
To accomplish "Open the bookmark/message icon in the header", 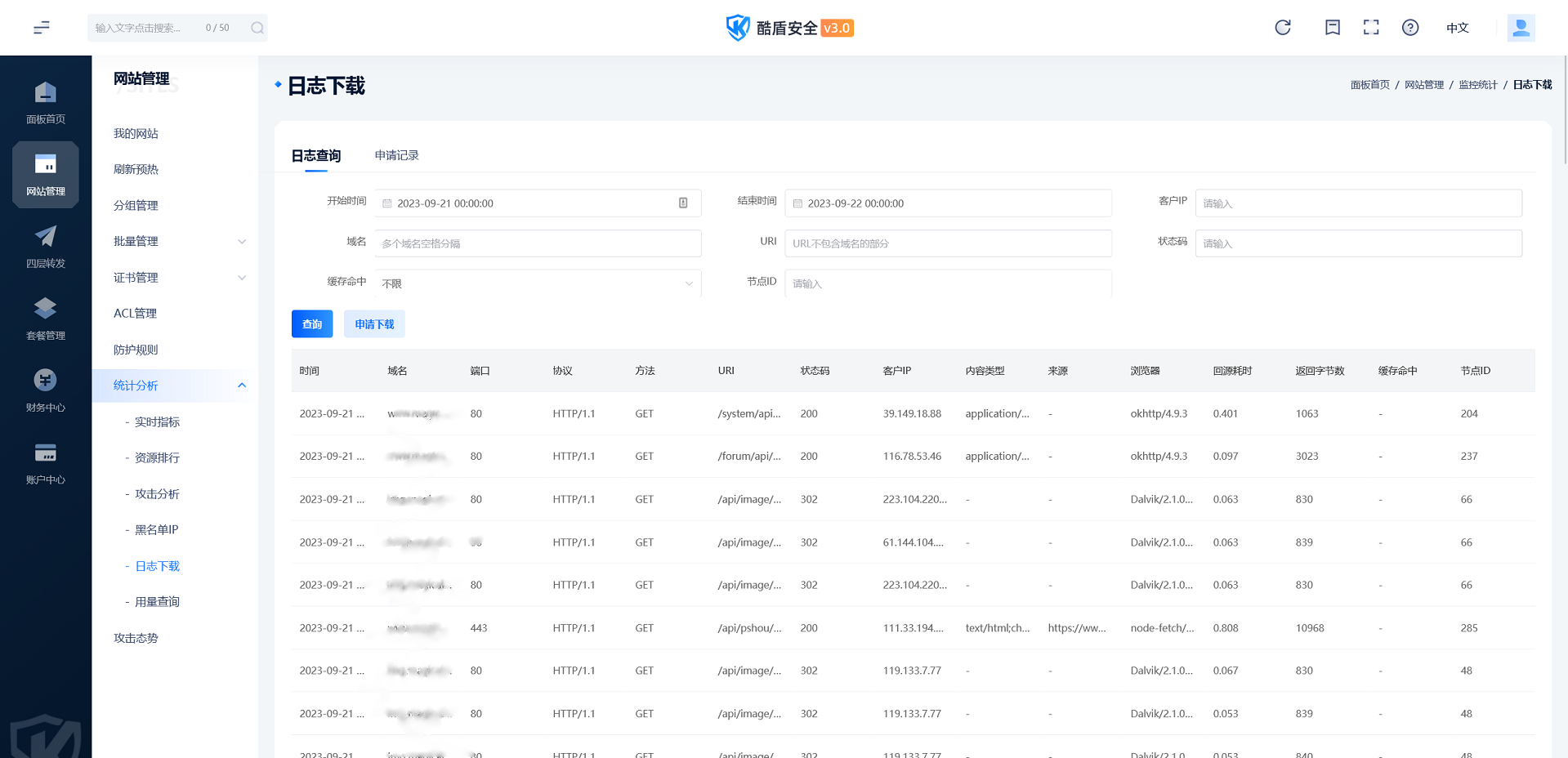I will point(1333,28).
